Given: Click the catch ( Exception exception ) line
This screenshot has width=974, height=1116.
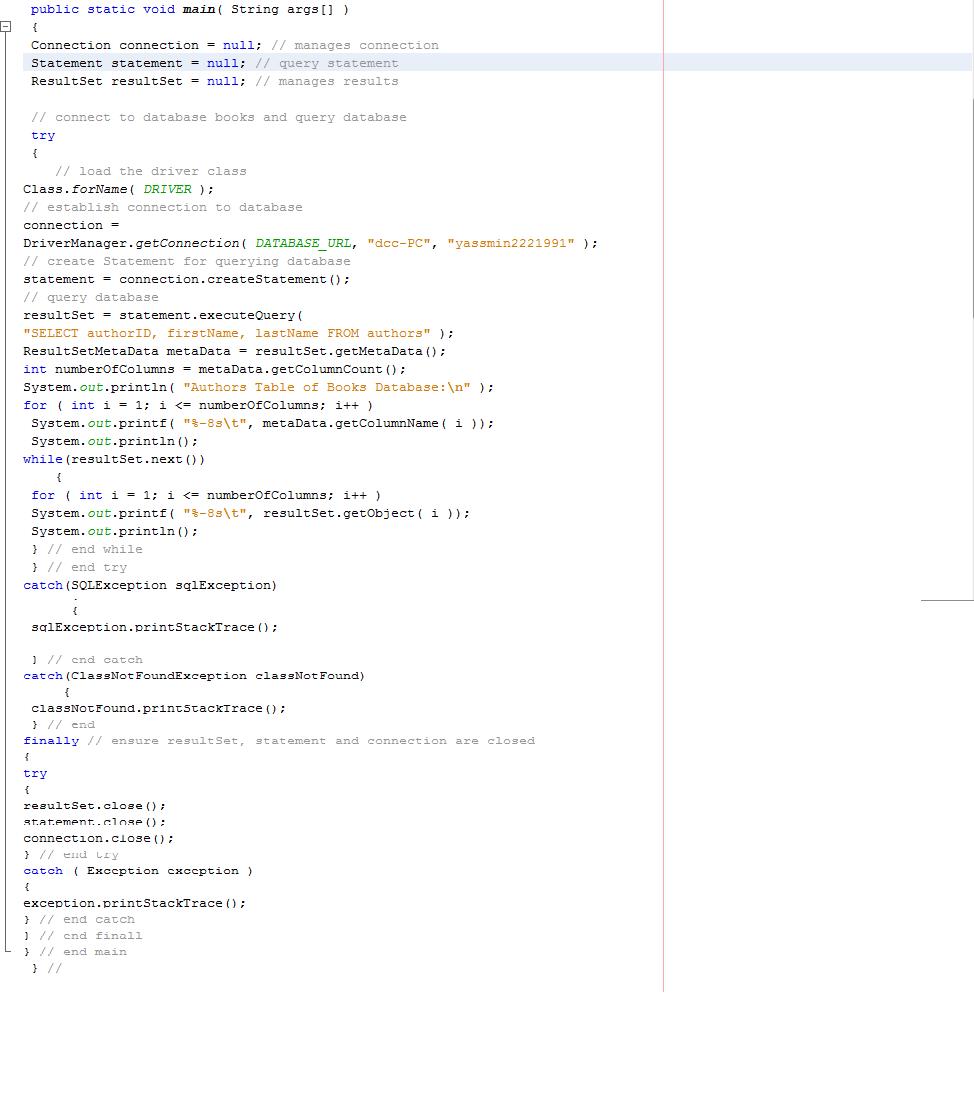Looking at the screenshot, I should click(x=138, y=871).
